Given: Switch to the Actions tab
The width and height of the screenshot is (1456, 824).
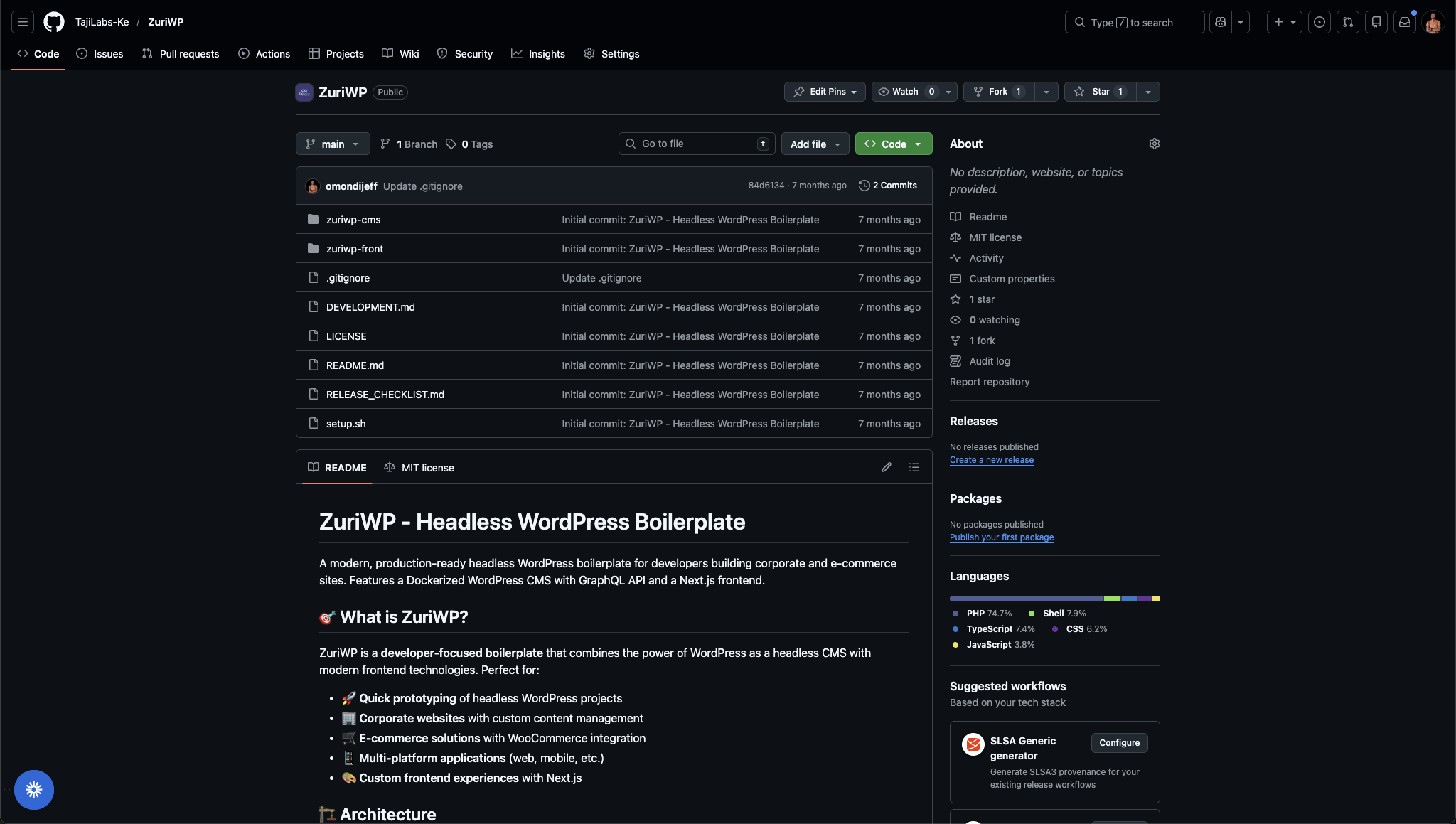Looking at the screenshot, I should click(x=264, y=54).
